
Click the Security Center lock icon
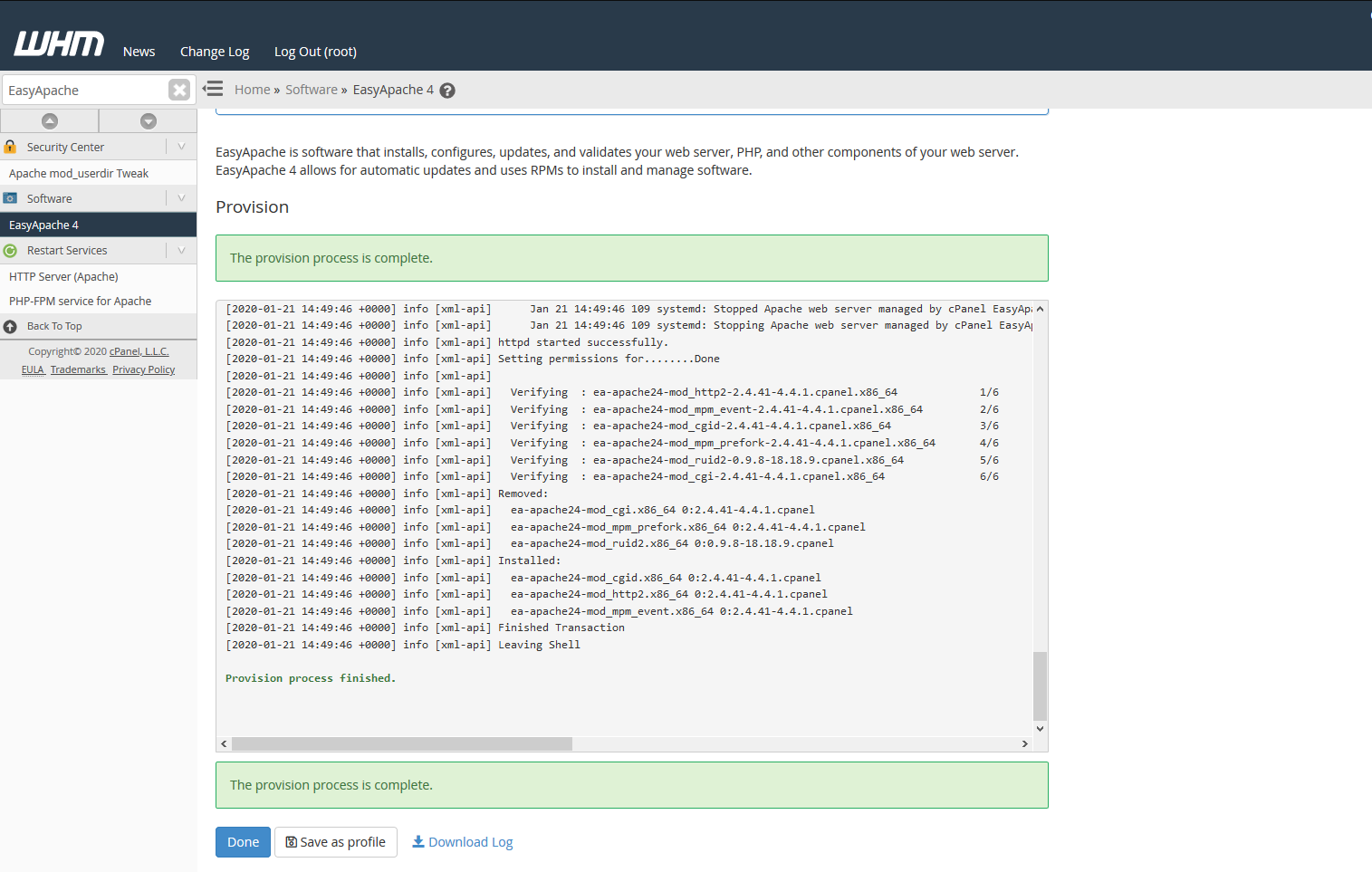10,147
